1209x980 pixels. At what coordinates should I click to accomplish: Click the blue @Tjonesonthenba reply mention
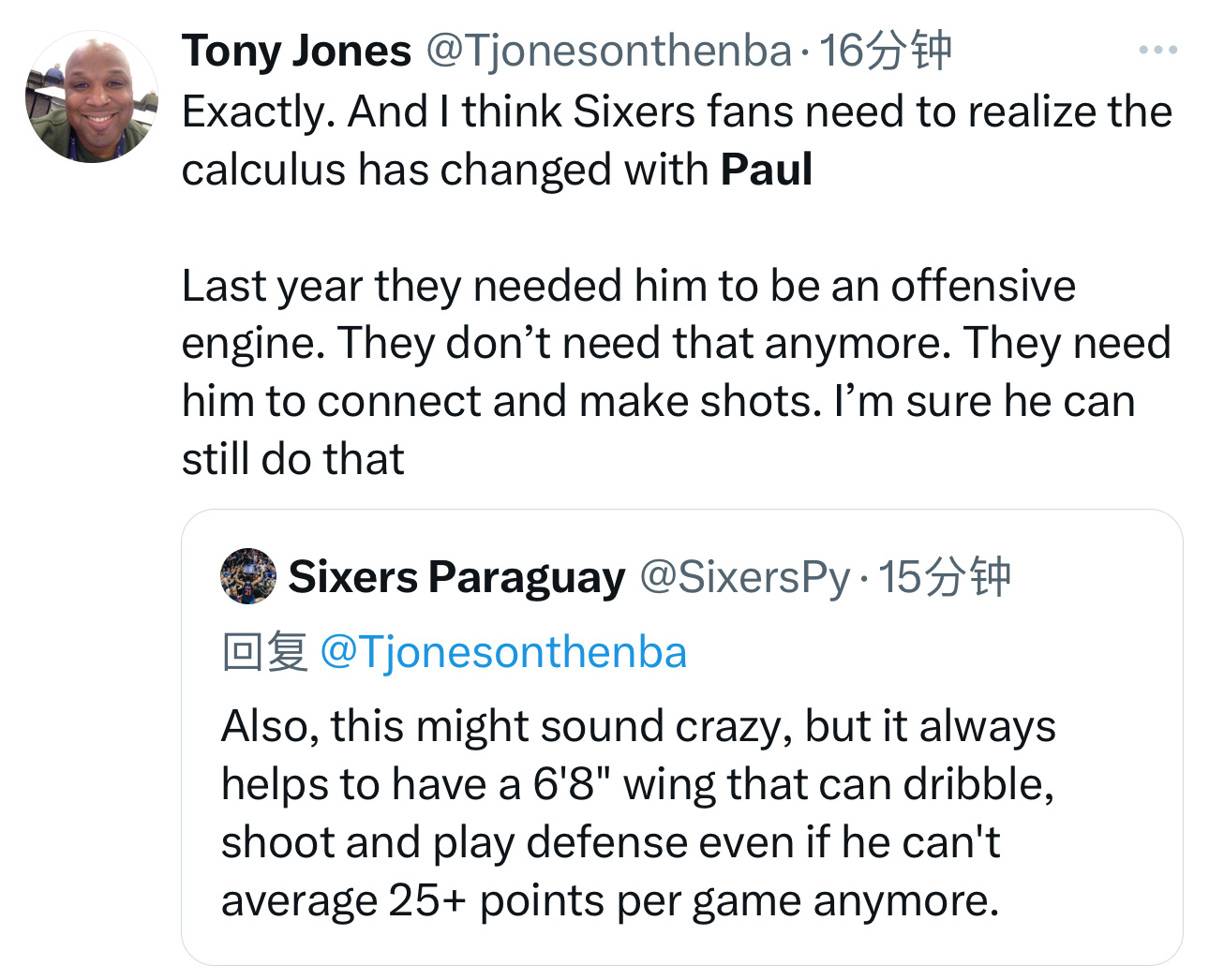click(503, 652)
